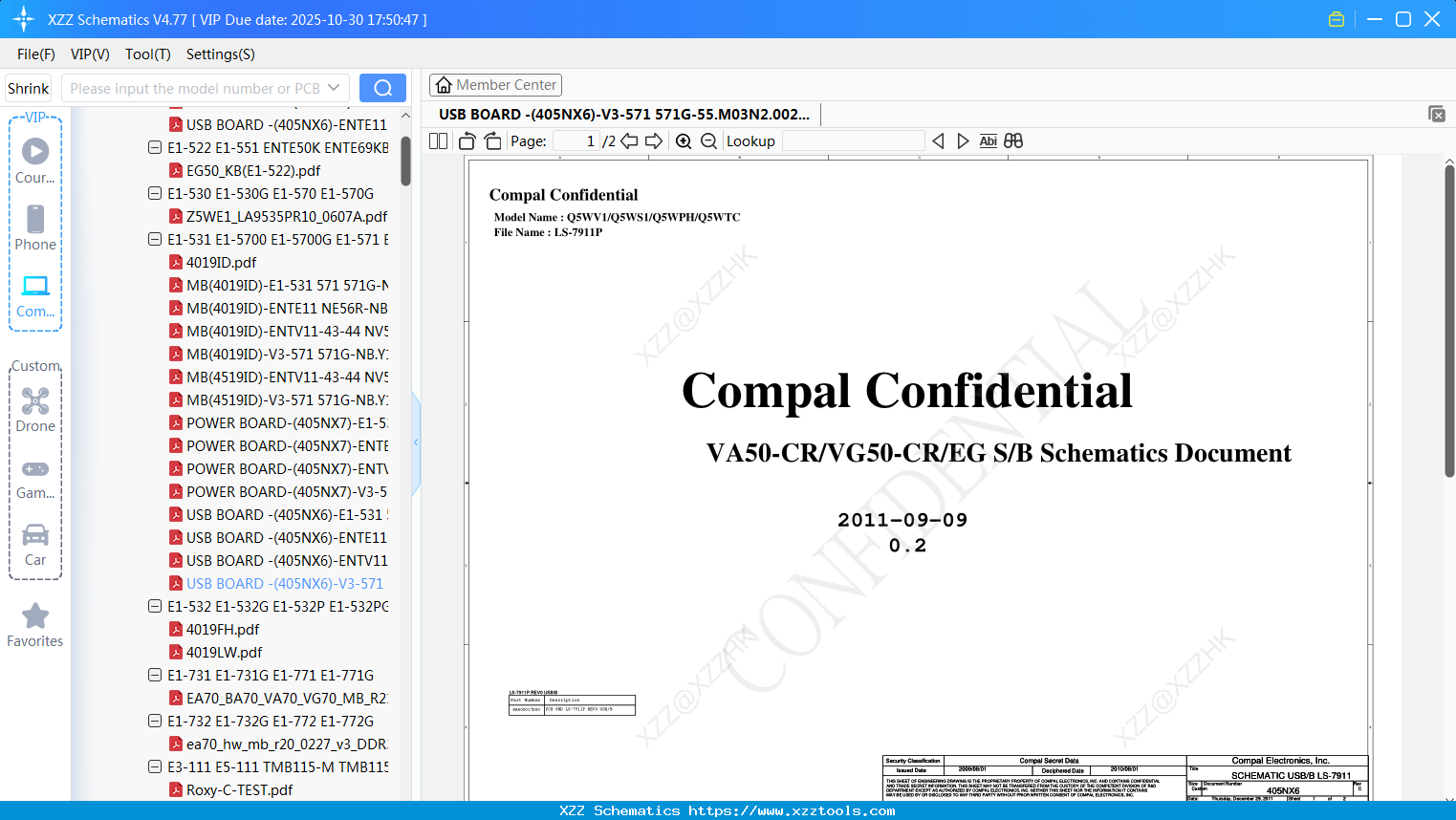Open MB(4019ID)-ENTE11 NE56R-NB file

(x=287, y=308)
